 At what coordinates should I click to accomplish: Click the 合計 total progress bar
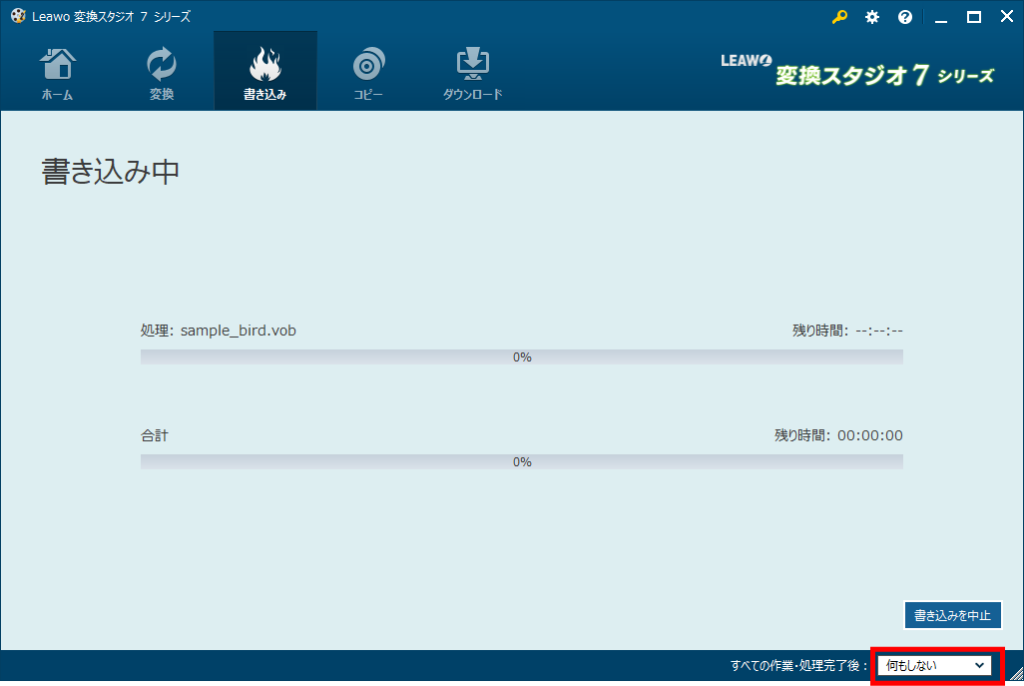pyautogui.click(x=521, y=462)
